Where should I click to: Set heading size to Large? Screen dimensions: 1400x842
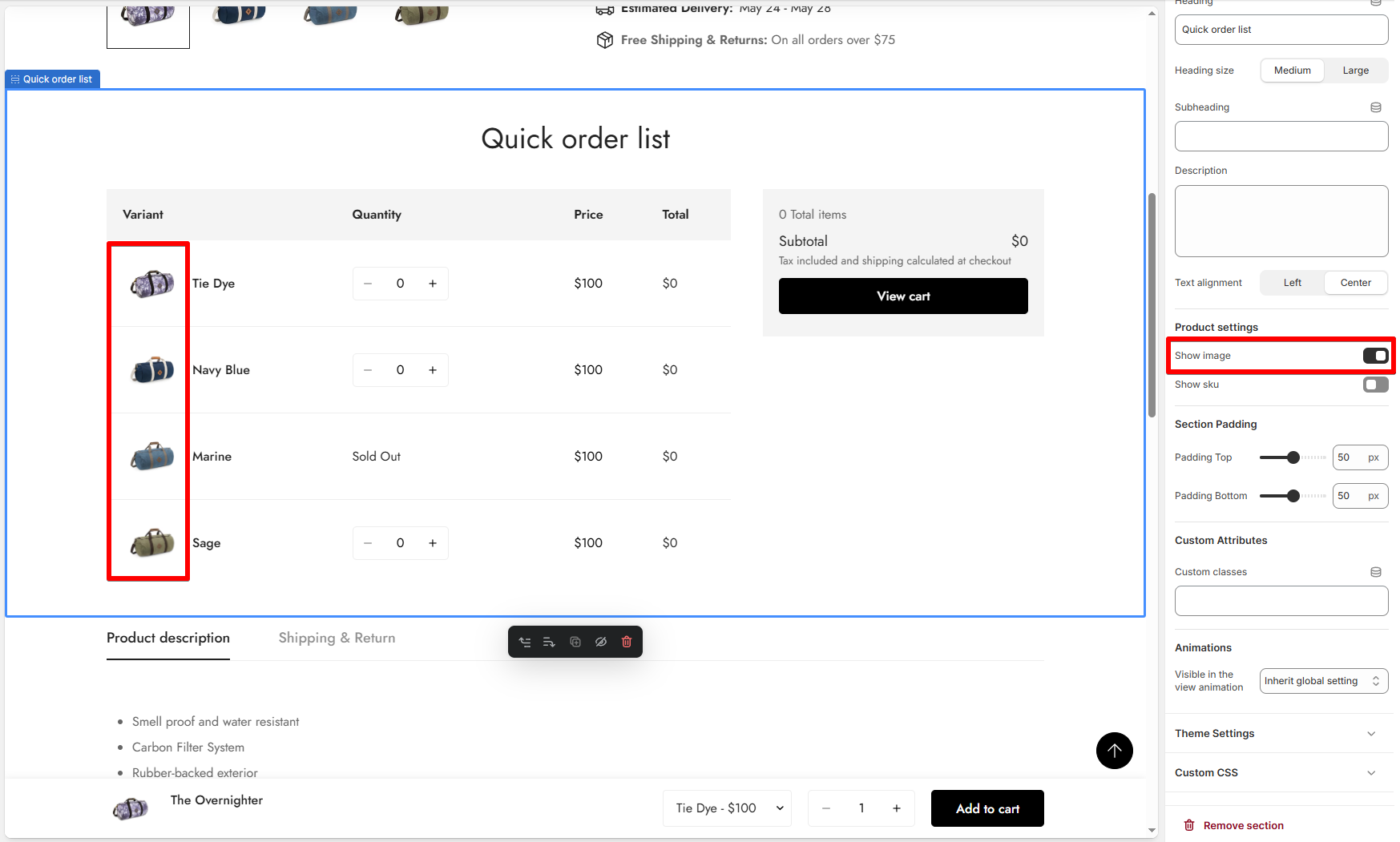click(1356, 71)
